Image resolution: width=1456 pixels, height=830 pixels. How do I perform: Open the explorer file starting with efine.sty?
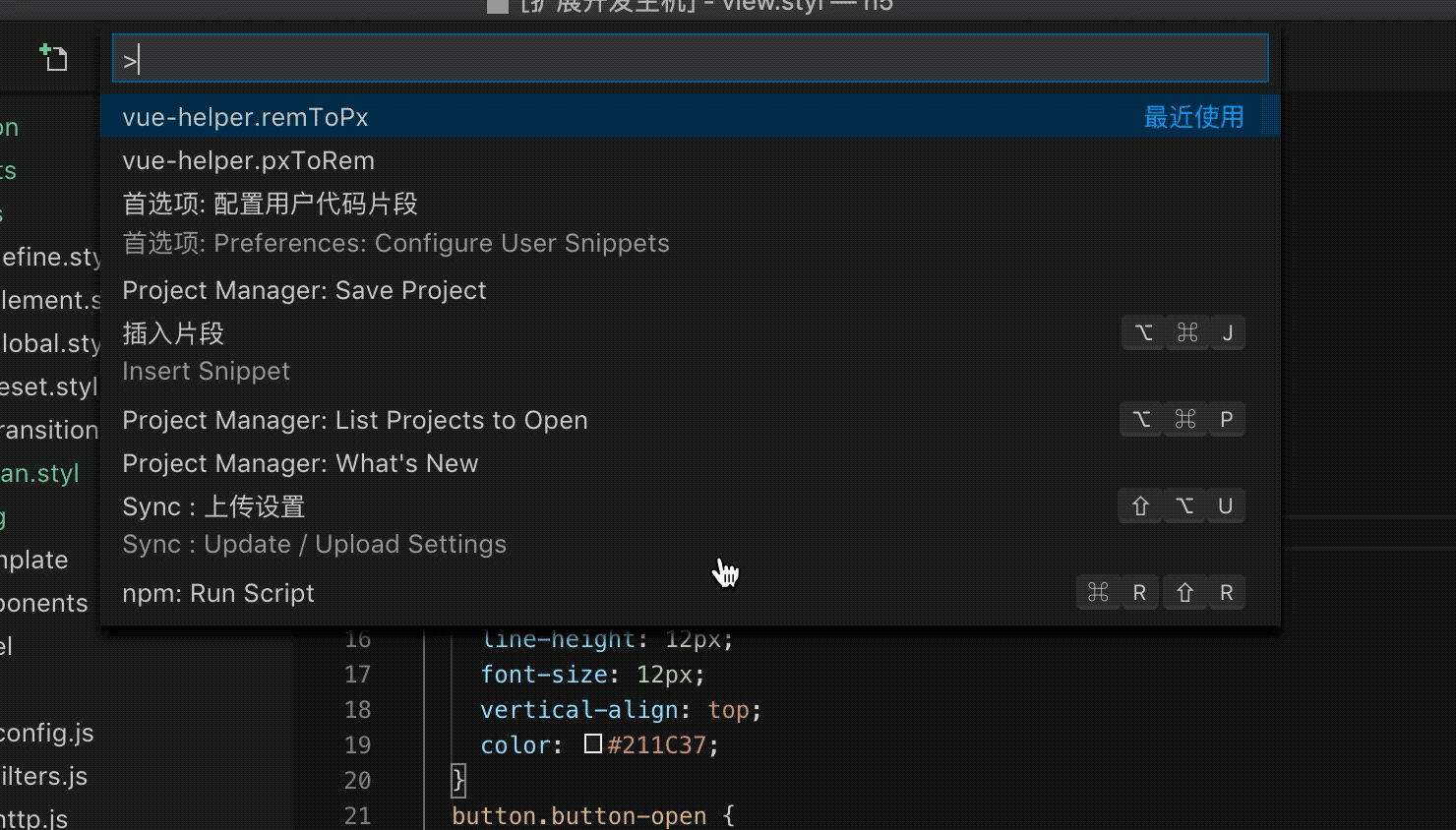(50, 257)
